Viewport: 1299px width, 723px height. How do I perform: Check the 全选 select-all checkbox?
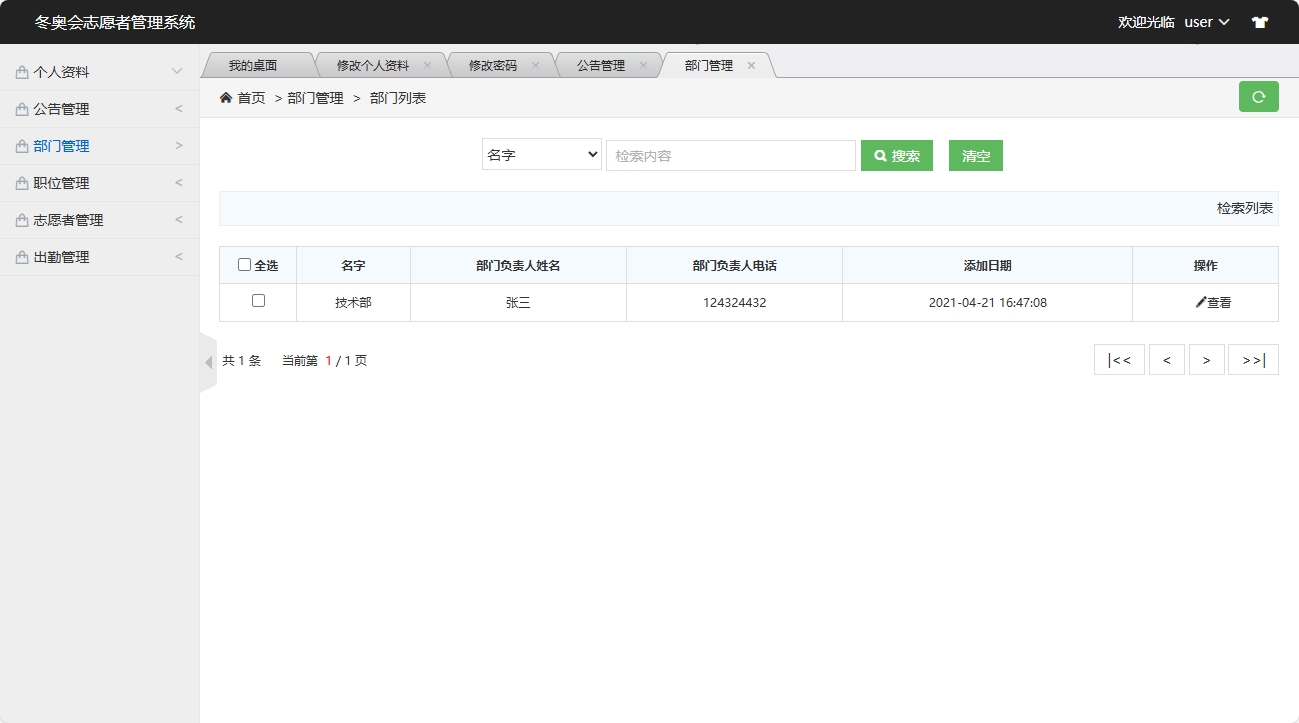(x=245, y=264)
